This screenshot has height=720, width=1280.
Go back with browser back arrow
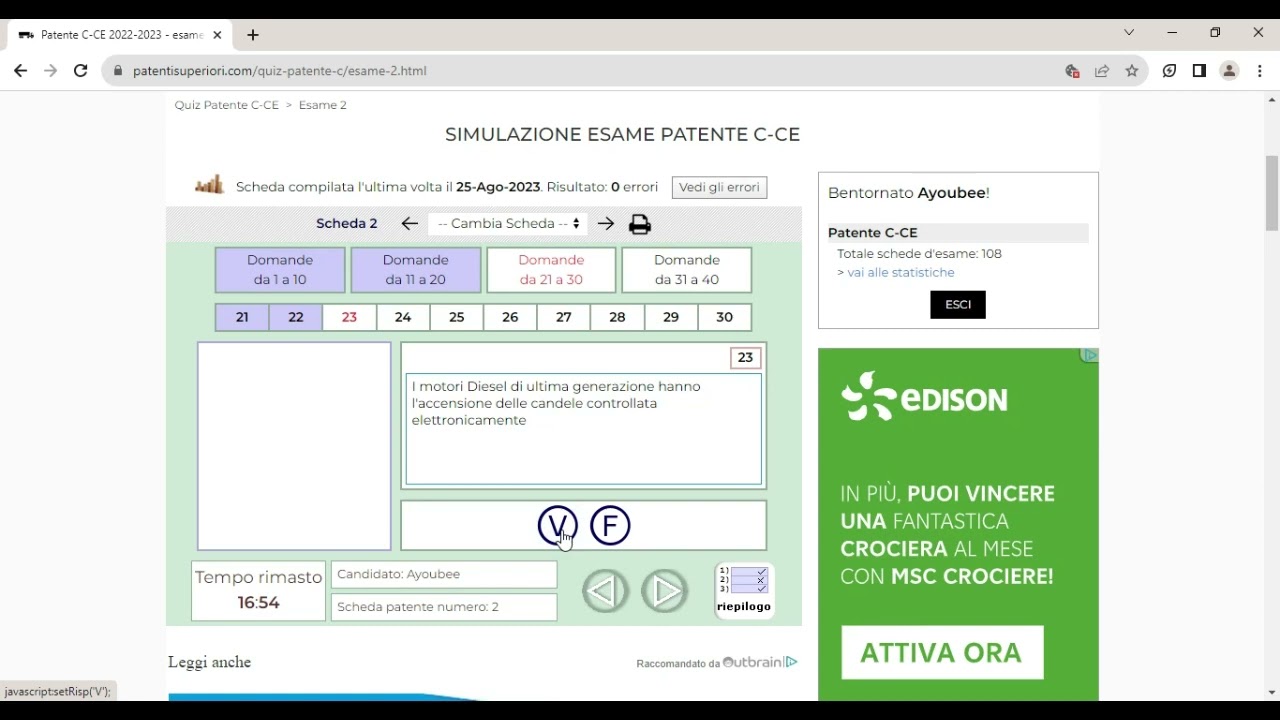(x=20, y=71)
